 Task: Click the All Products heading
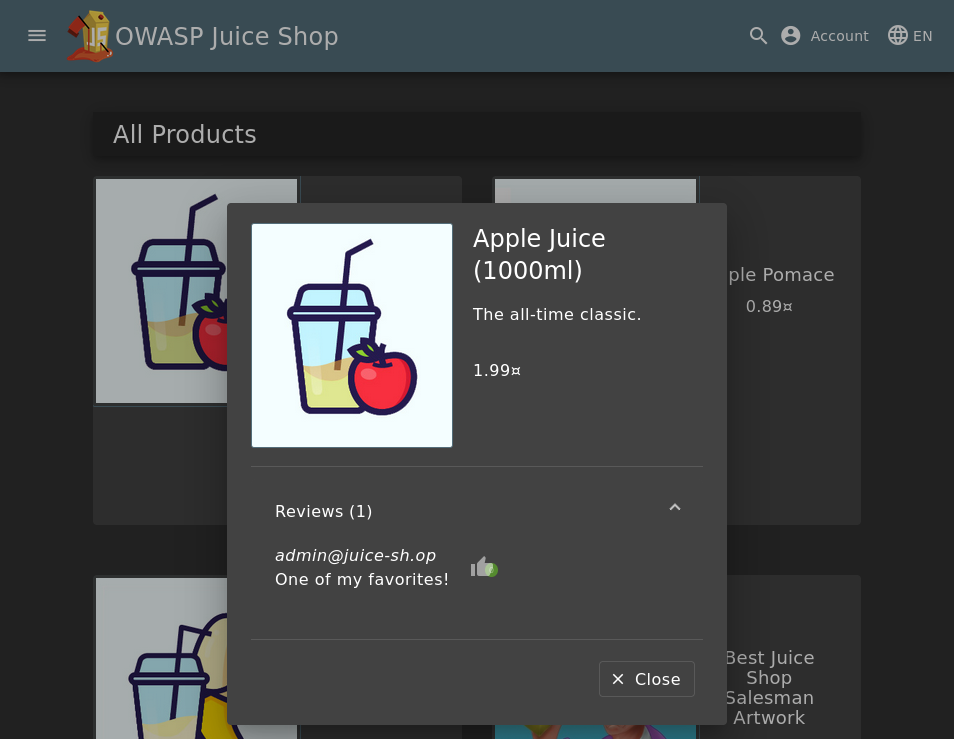[184, 134]
